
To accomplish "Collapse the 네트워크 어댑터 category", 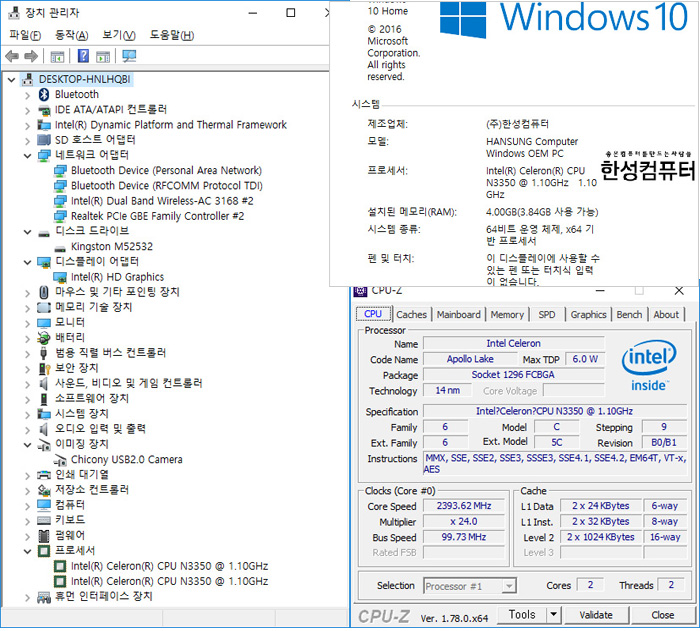I will click(28, 156).
